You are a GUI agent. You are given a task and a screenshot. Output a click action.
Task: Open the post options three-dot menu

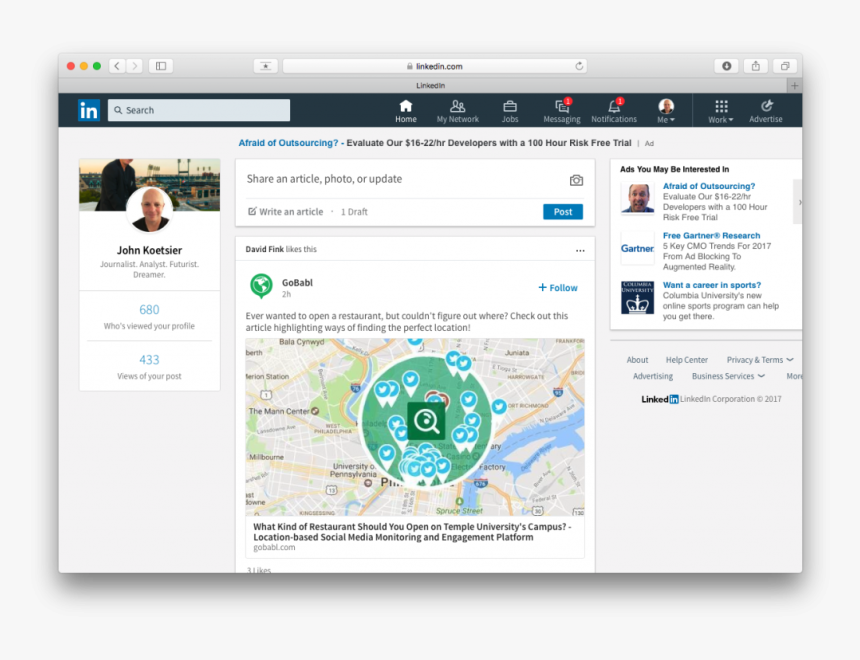click(x=580, y=250)
